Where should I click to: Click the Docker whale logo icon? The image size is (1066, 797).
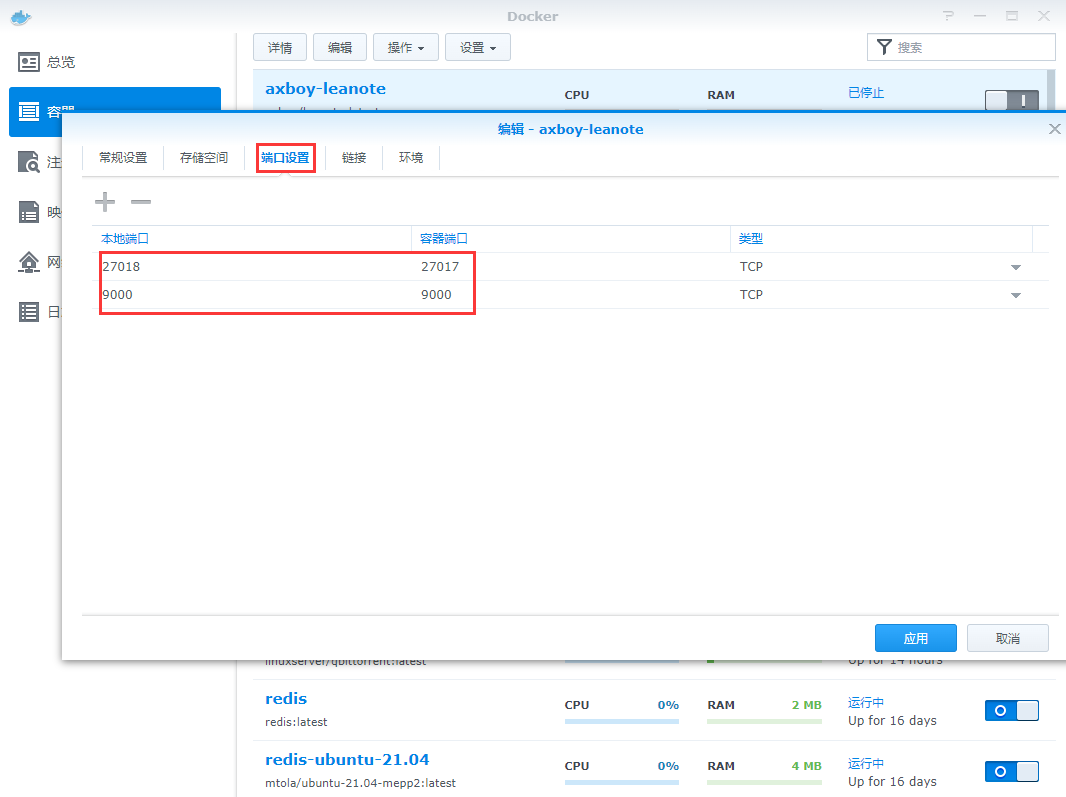pos(20,16)
